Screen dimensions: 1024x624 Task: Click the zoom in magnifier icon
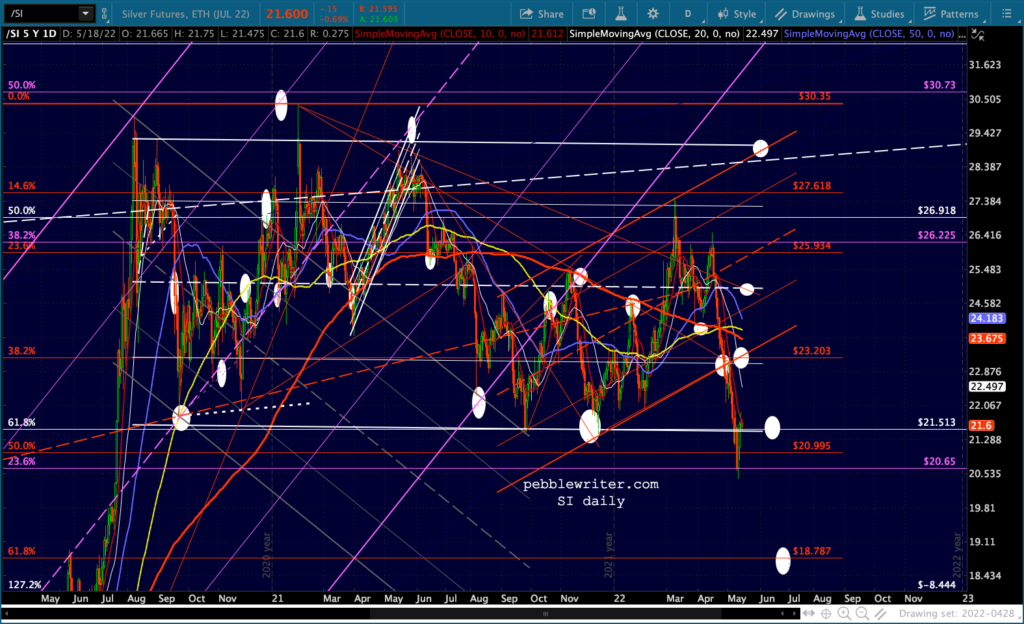click(844, 614)
